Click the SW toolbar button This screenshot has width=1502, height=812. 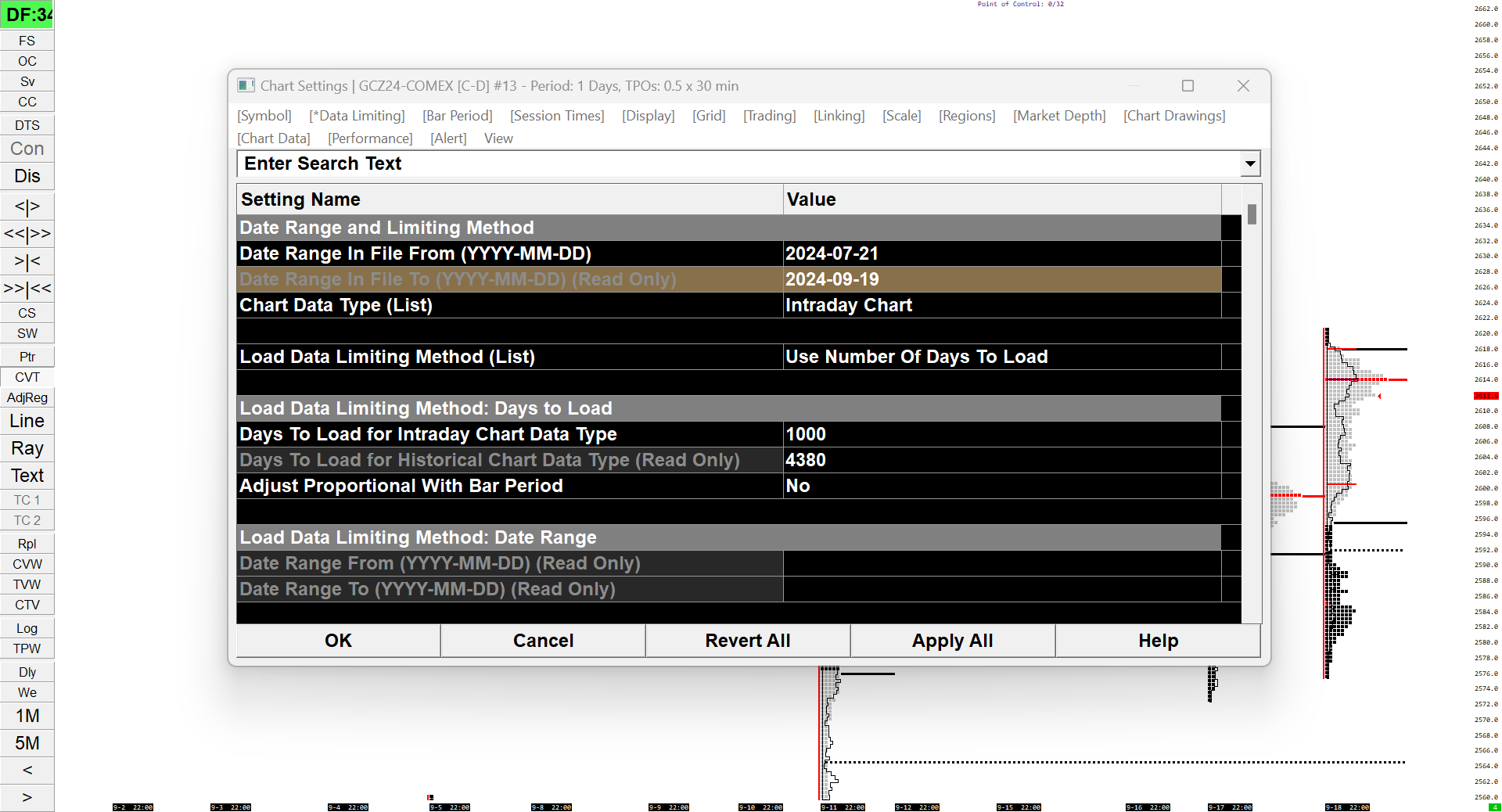pos(27,333)
